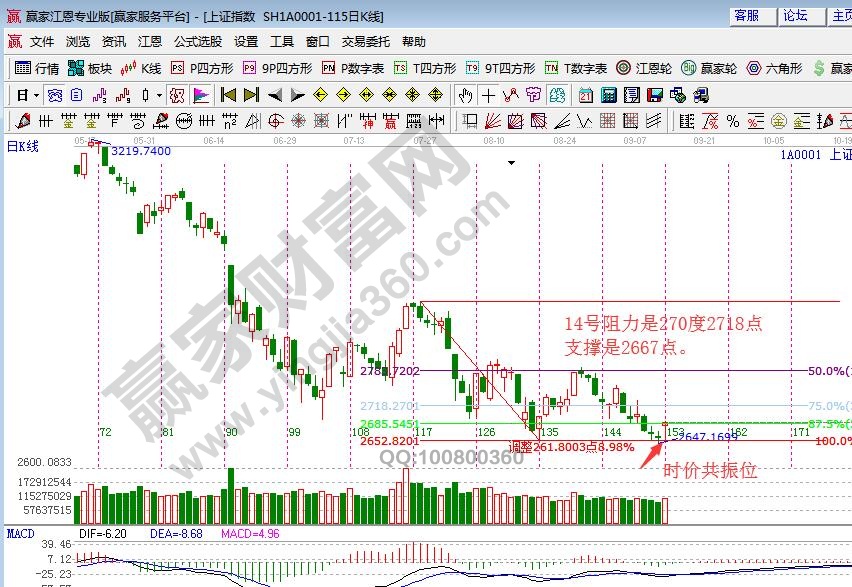The width and height of the screenshot is (852, 587).
Task: Open the 行情 market quotes view
Action: (37, 68)
